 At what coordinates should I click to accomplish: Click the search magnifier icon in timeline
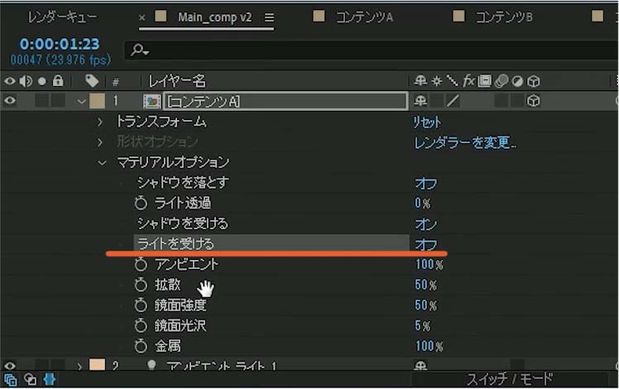point(139,50)
